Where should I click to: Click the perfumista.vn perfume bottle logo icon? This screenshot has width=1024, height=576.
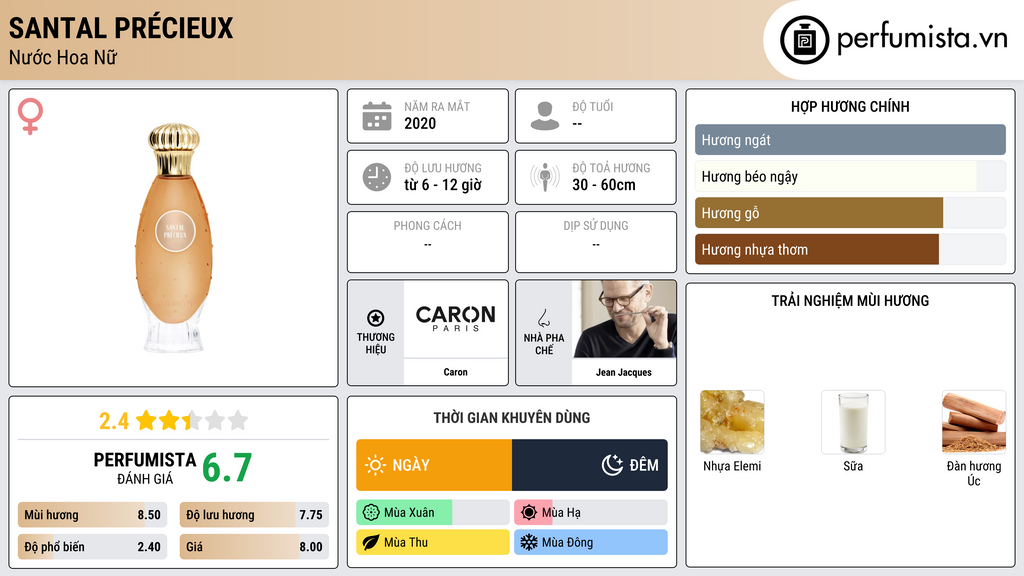(x=804, y=40)
